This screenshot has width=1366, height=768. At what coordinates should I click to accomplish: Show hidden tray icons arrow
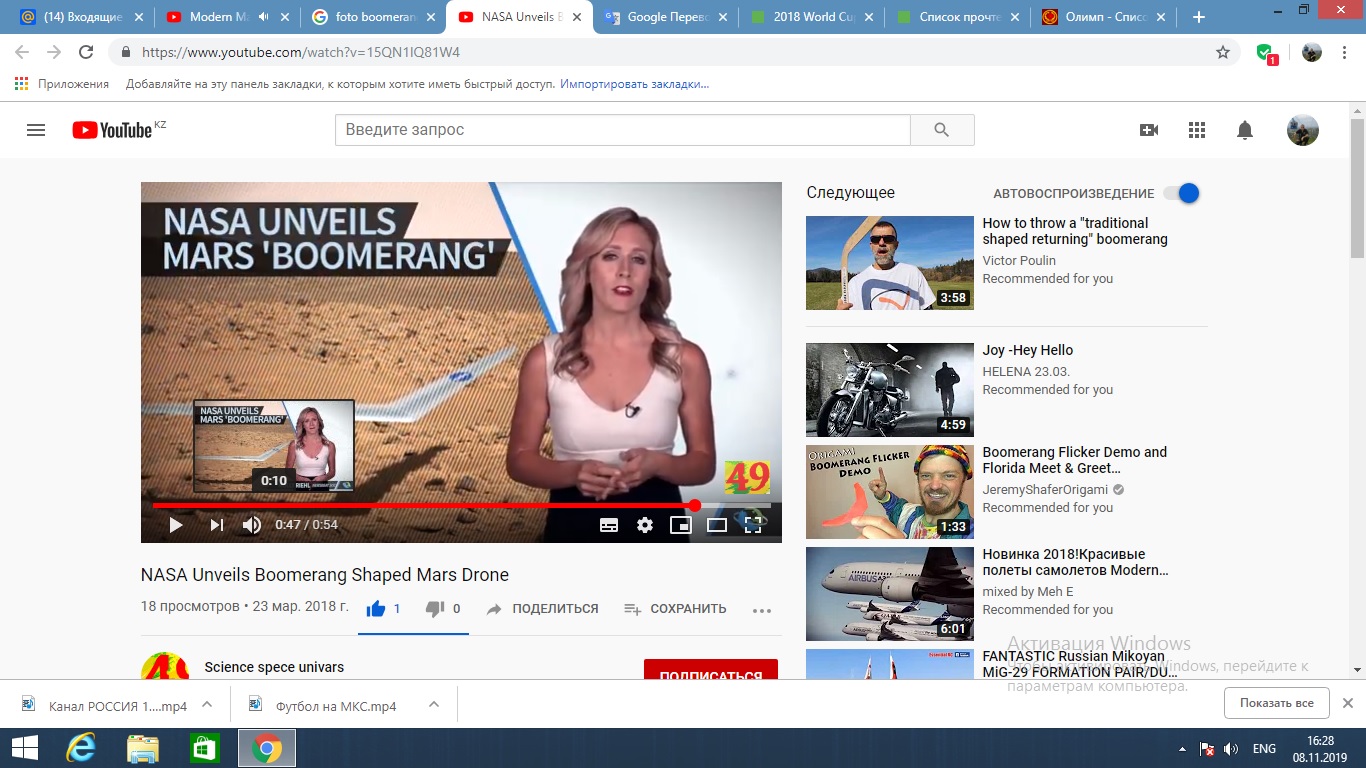coord(1183,749)
